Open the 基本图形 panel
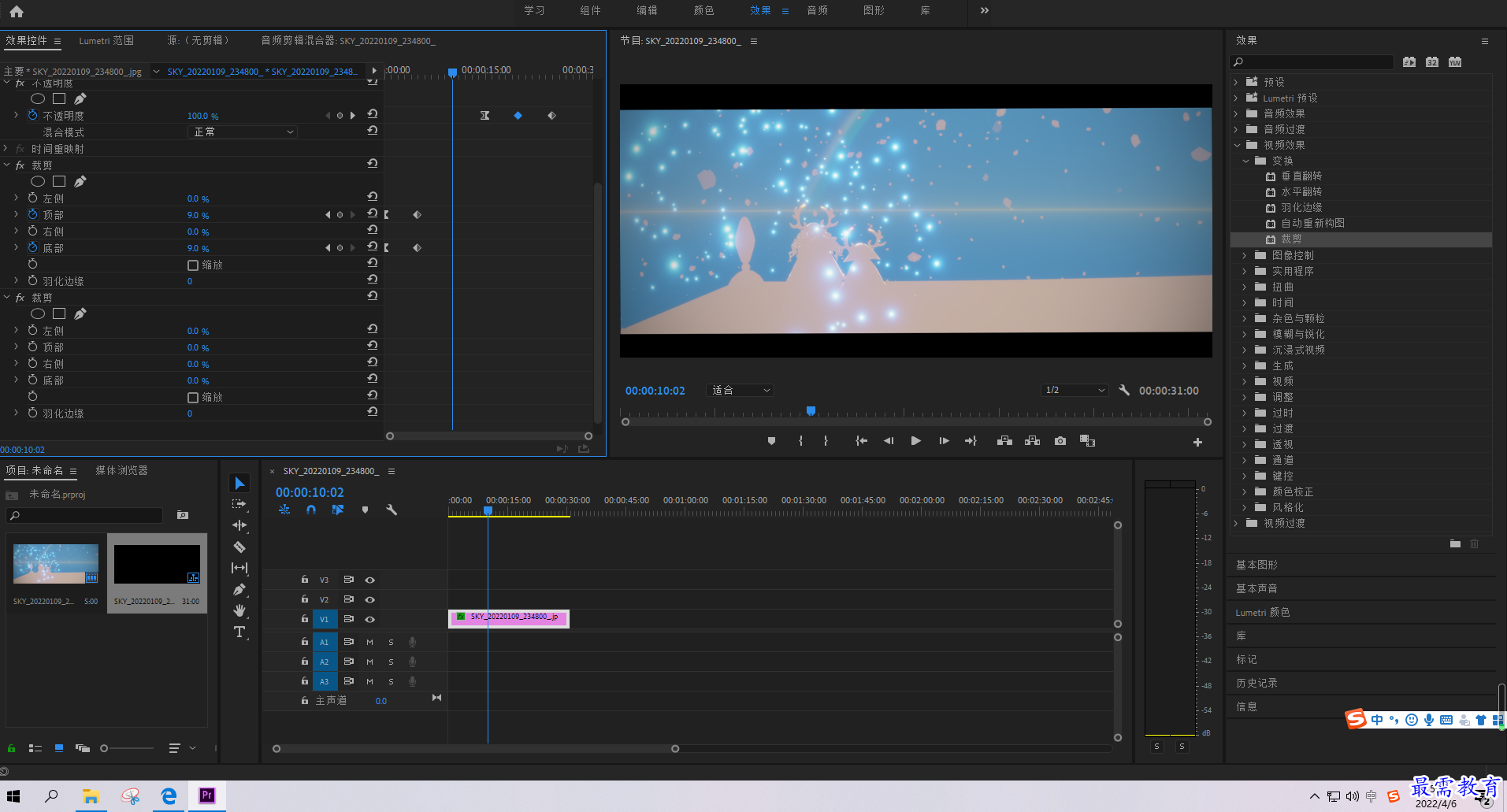Viewport: 1507px width, 812px height. point(1256,565)
